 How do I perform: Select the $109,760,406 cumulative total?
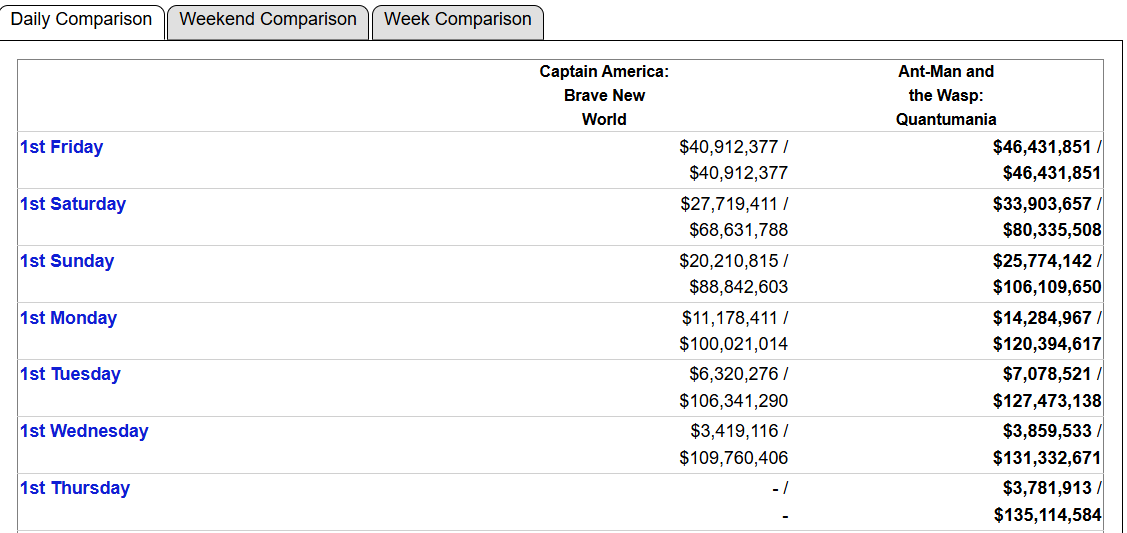[x=734, y=457]
